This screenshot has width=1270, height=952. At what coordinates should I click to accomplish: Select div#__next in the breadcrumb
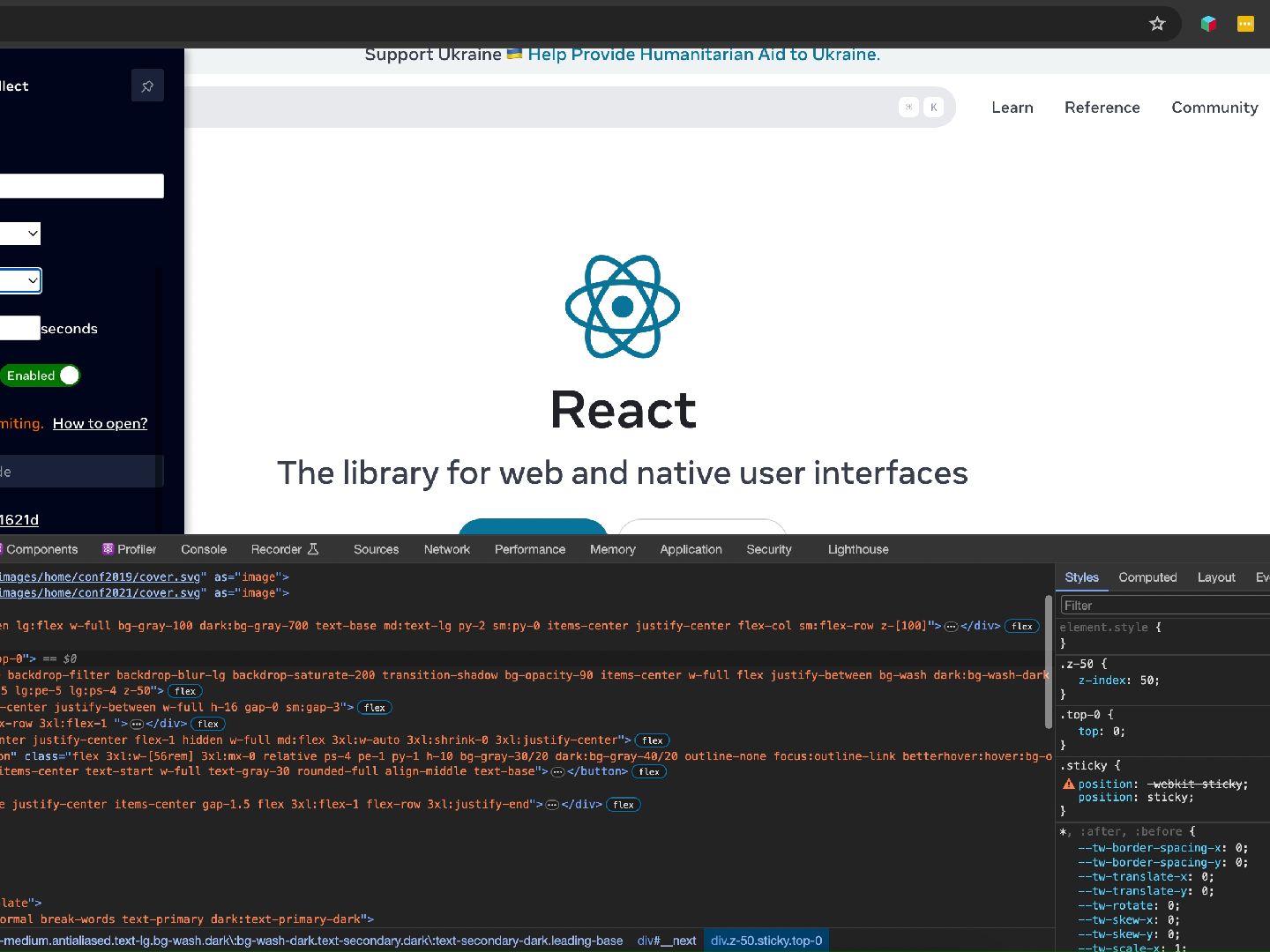667,941
